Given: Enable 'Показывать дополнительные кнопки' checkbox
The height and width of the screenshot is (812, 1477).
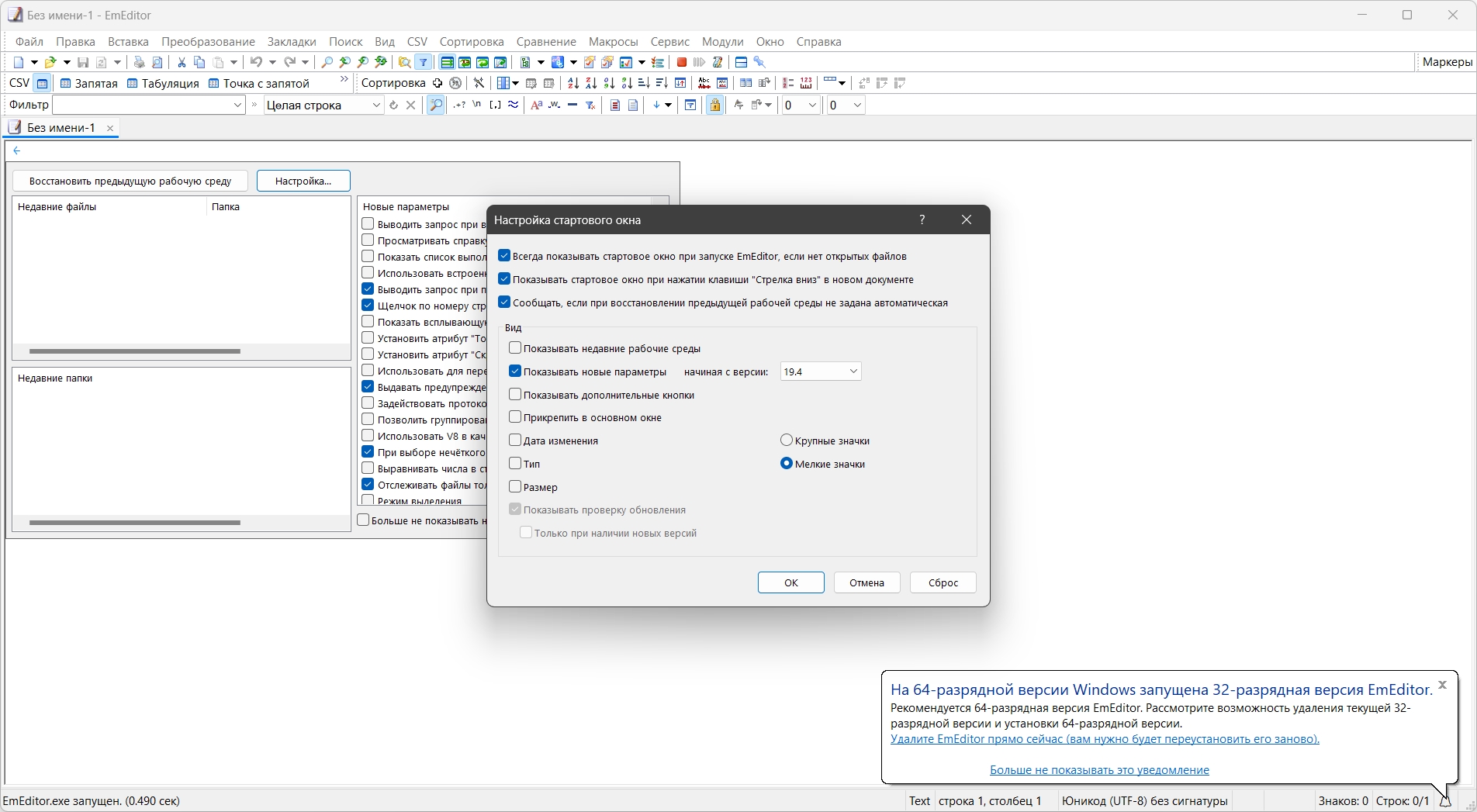Looking at the screenshot, I should pyautogui.click(x=515, y=395).
